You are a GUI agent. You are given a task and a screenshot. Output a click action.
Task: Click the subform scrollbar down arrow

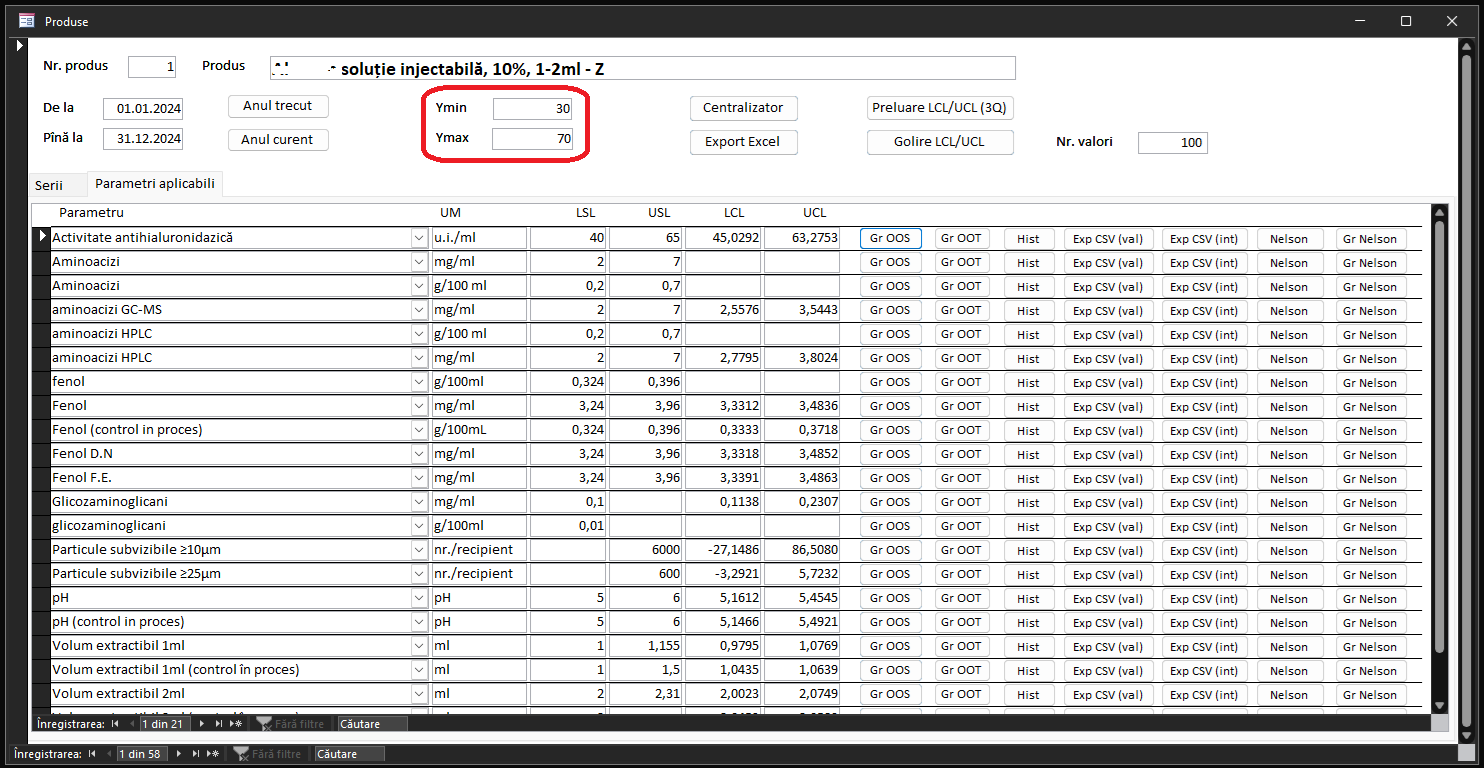(1440, 706)
